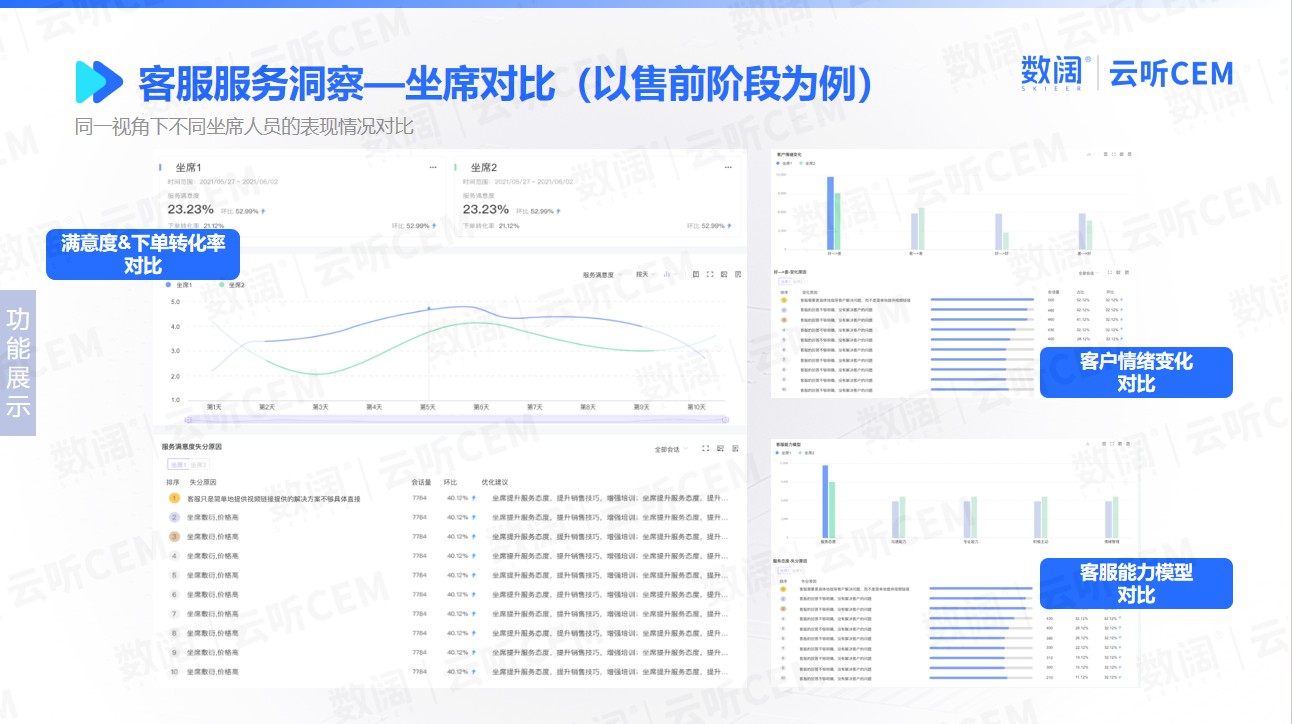Click the 客户情绪变化对比 blue label
Viewport: 1292px width, 724px height.
coord(1136,372)
